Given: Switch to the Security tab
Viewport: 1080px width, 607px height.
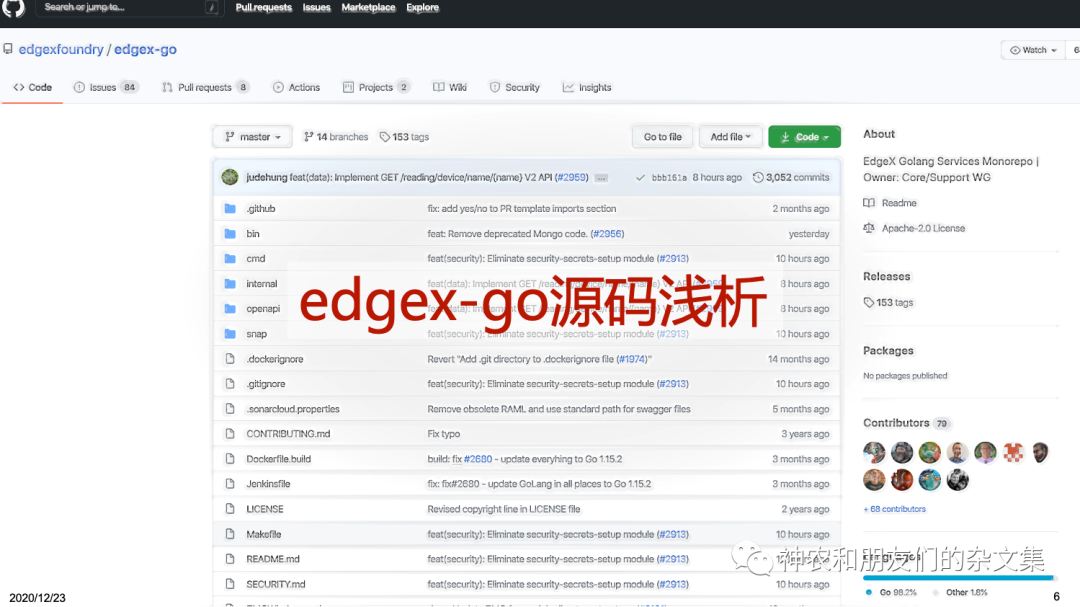Looking at the screenshot, I should pos(515,88).
